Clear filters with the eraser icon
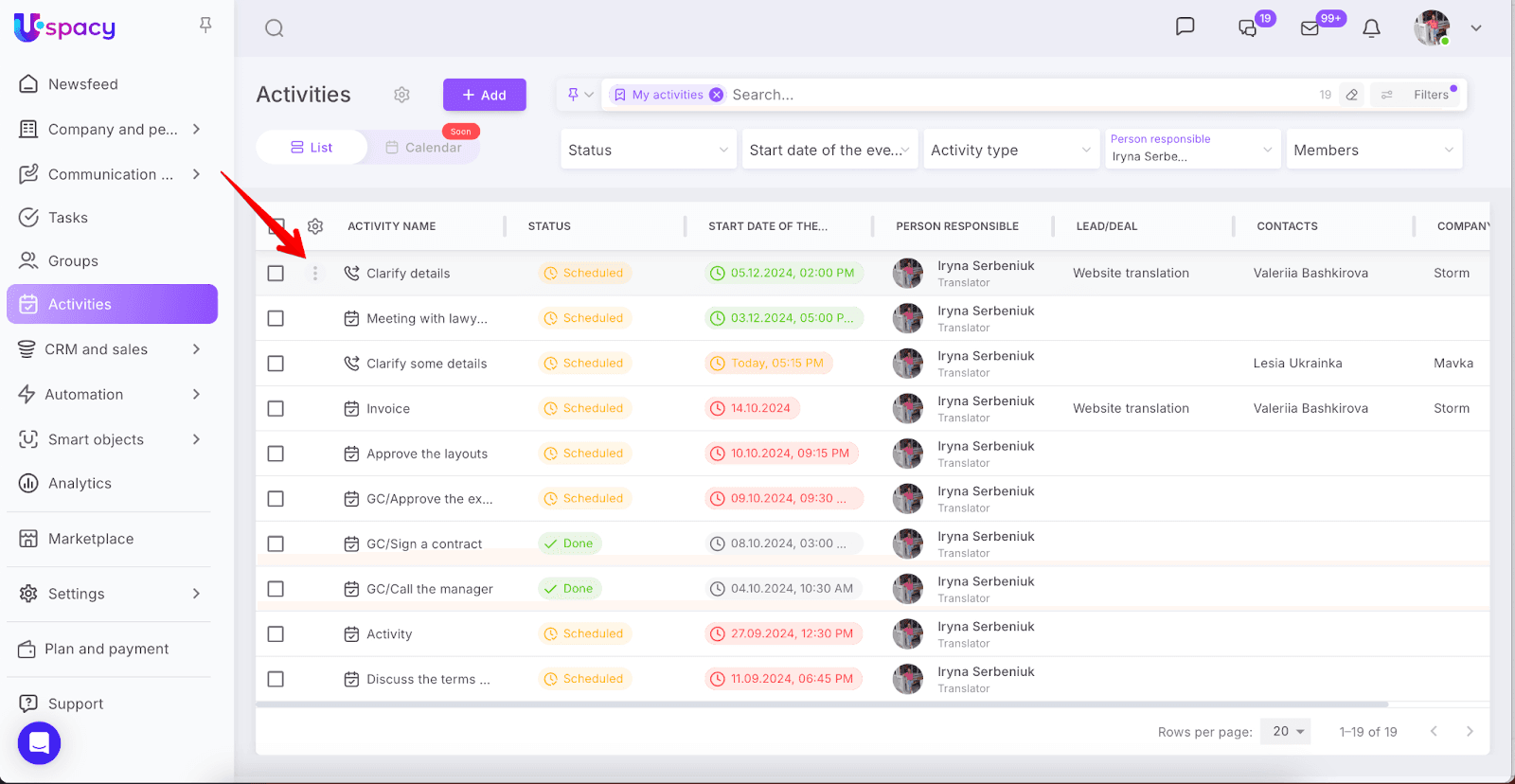Viewport: 1515px width, 784px height. pos(1352,95)
